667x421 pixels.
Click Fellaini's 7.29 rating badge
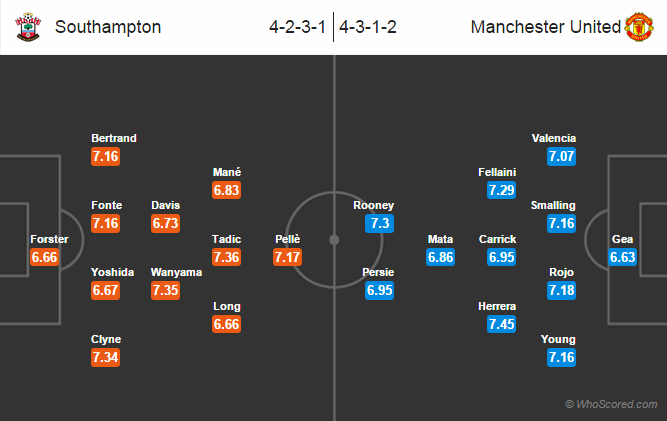tap(502, 190)
